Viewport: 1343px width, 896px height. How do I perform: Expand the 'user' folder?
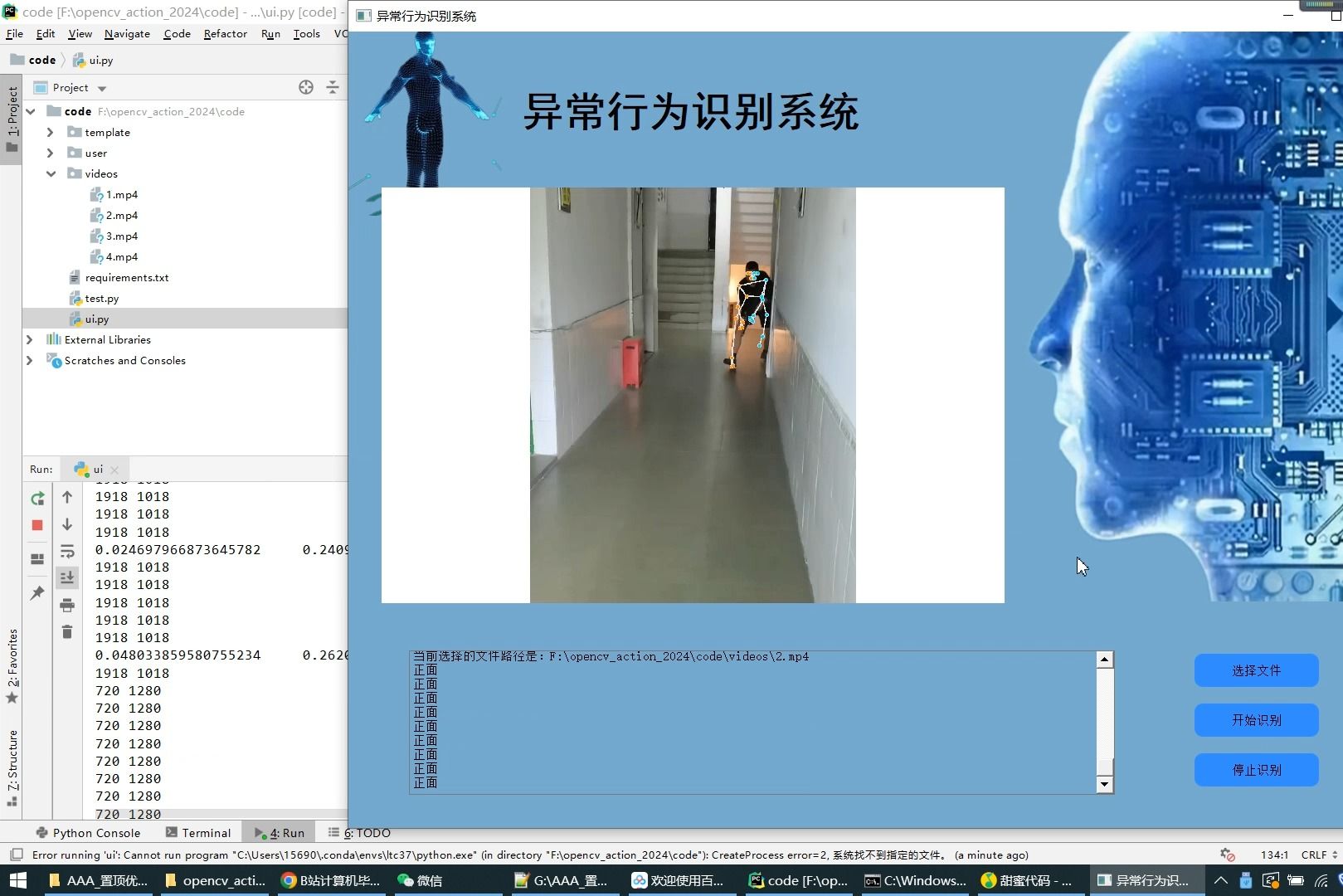[51, 153]
